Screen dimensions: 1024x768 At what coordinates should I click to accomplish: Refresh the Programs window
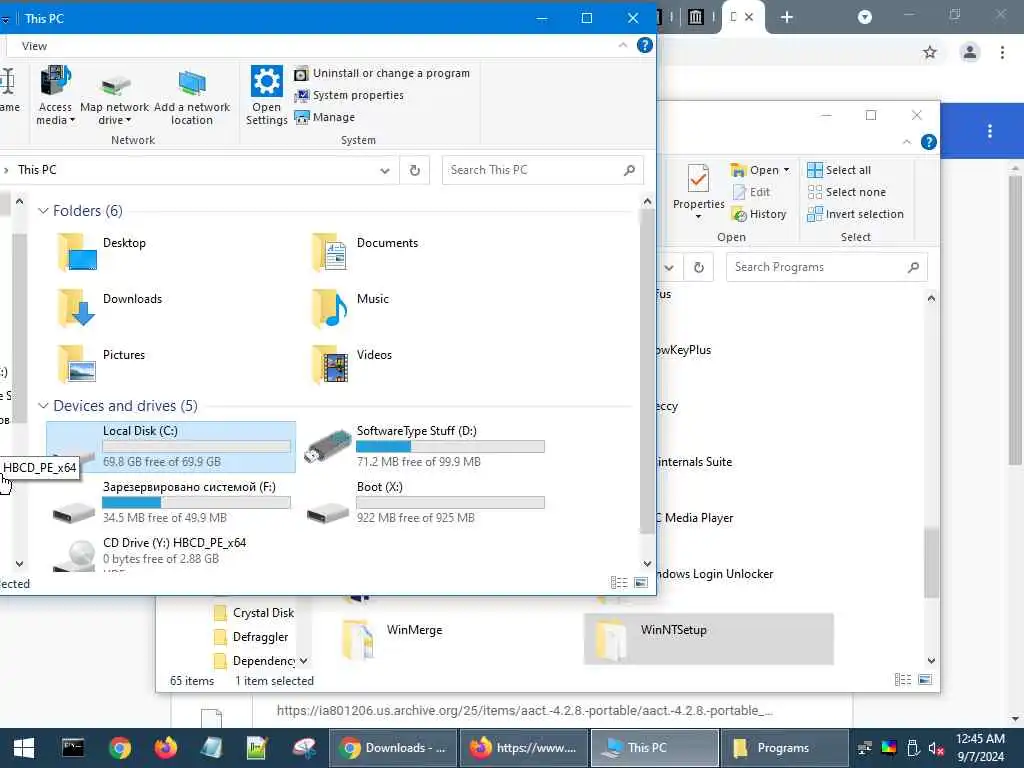pyautogui.click(x=699, y=267)
